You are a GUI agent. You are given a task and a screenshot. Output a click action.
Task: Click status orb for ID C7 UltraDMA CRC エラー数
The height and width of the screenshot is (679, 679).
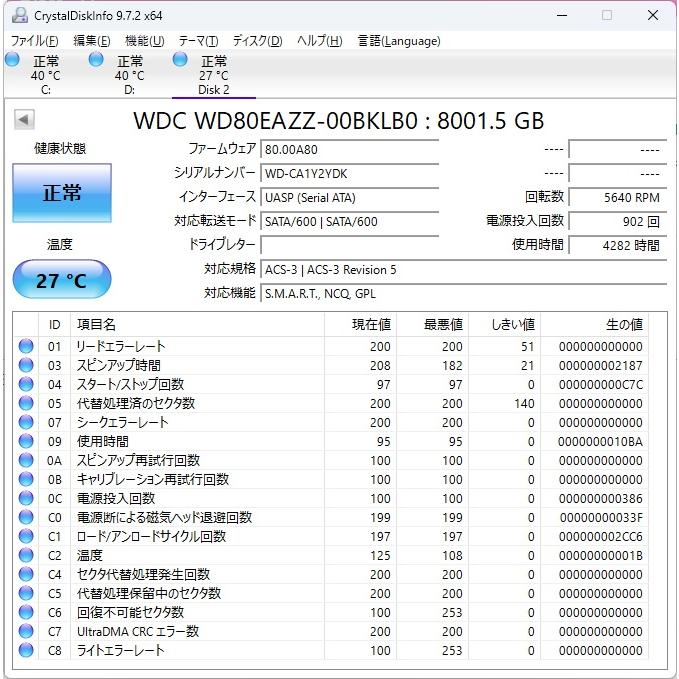pos(26,631)
